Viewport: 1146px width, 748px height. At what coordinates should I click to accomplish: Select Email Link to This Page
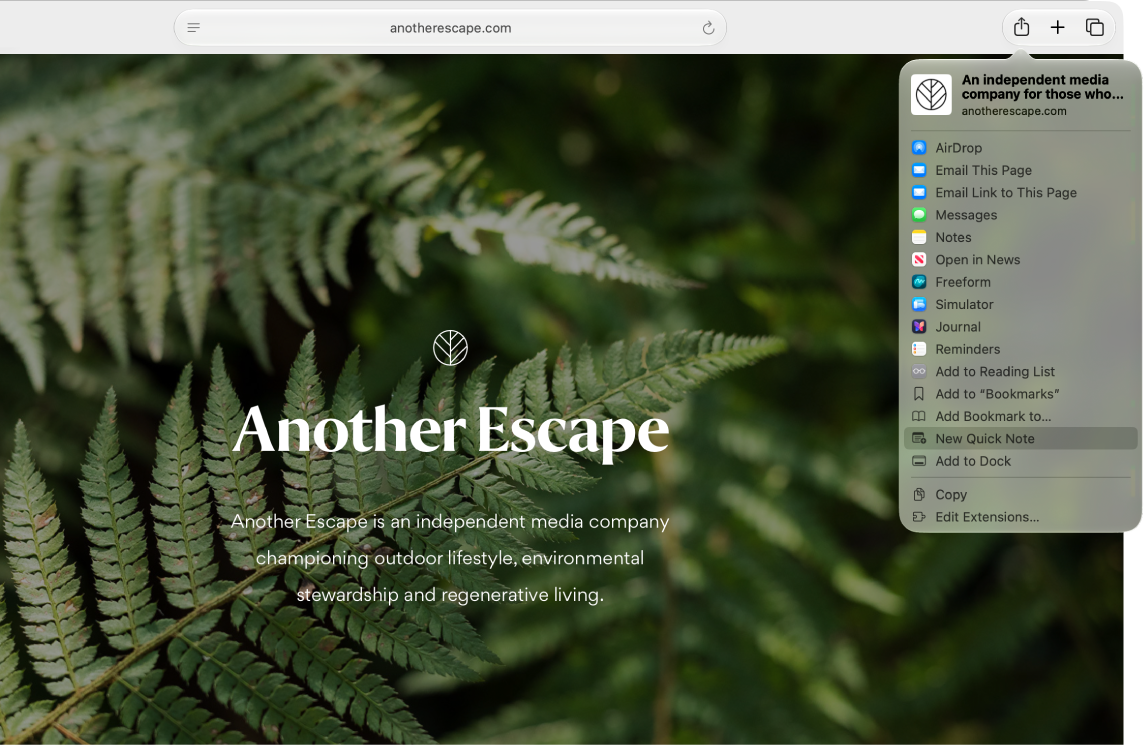[x=1023, y=193]
